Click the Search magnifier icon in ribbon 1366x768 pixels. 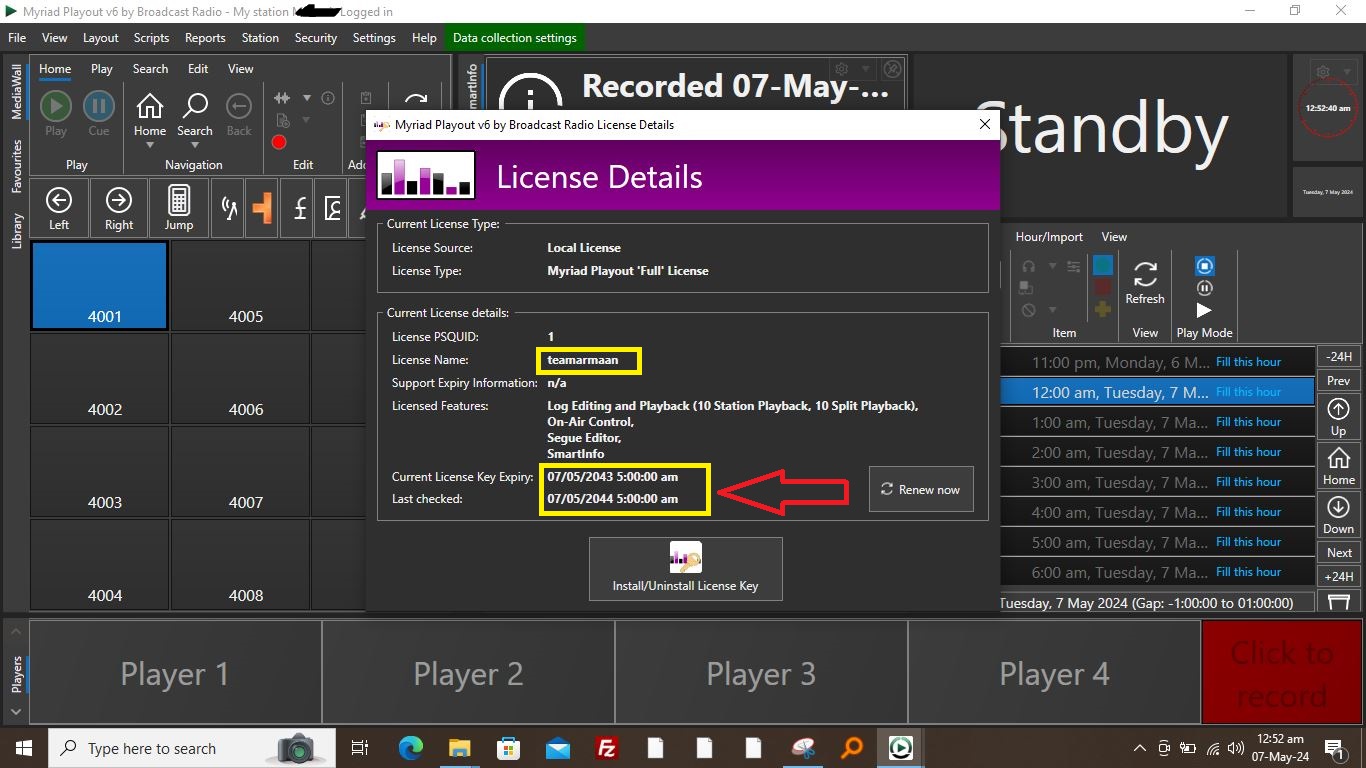click(x=195, y=105)
